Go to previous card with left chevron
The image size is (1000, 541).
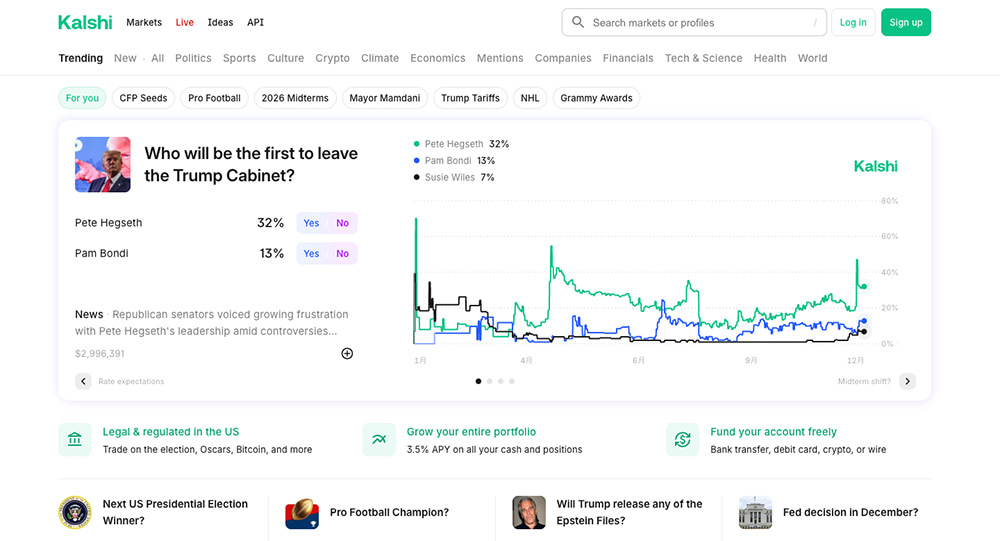[83, 381]
